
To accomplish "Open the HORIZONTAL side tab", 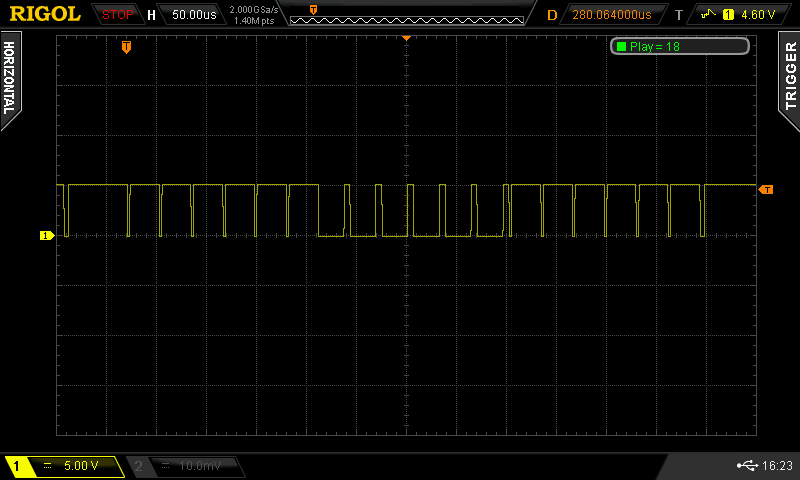I will (x=10, y=79).
